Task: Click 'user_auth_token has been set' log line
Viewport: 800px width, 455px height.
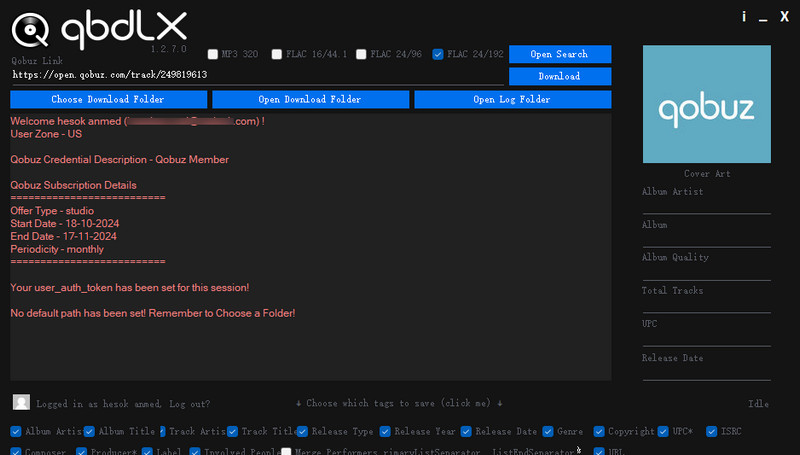Action: 130,288
